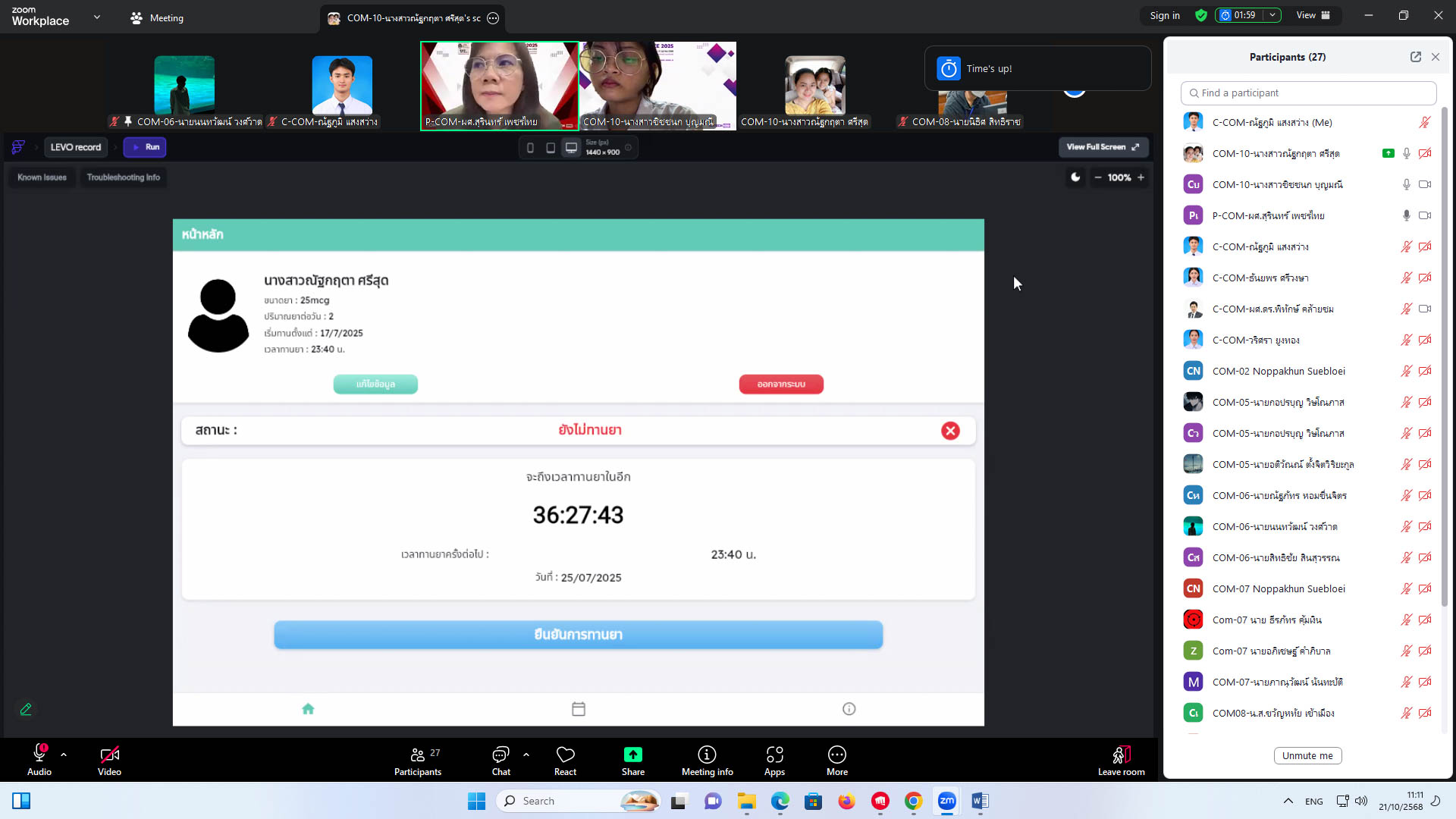
Task: Open Meeting info icon
Action: pos(707,755)
